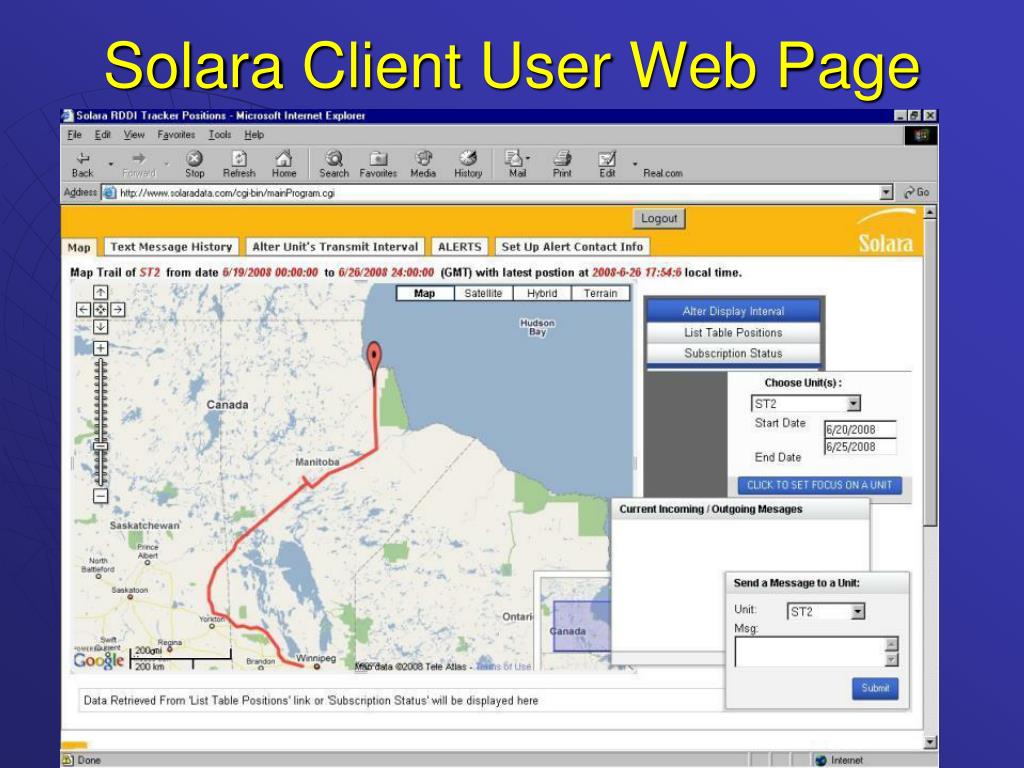The height and width of the screenshot is (768, 1024).
Task: Open the Help menu
Action: [254, 135]
